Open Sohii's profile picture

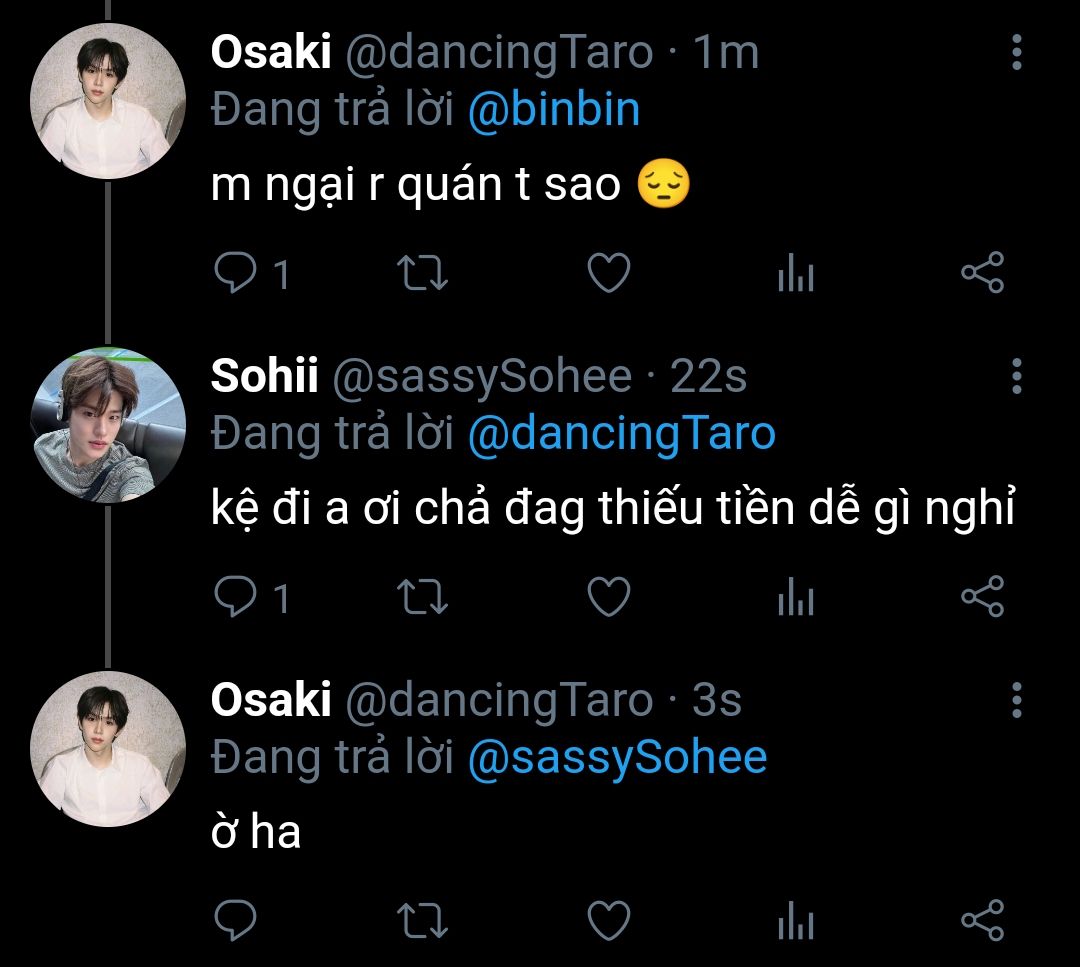point(108,426)
